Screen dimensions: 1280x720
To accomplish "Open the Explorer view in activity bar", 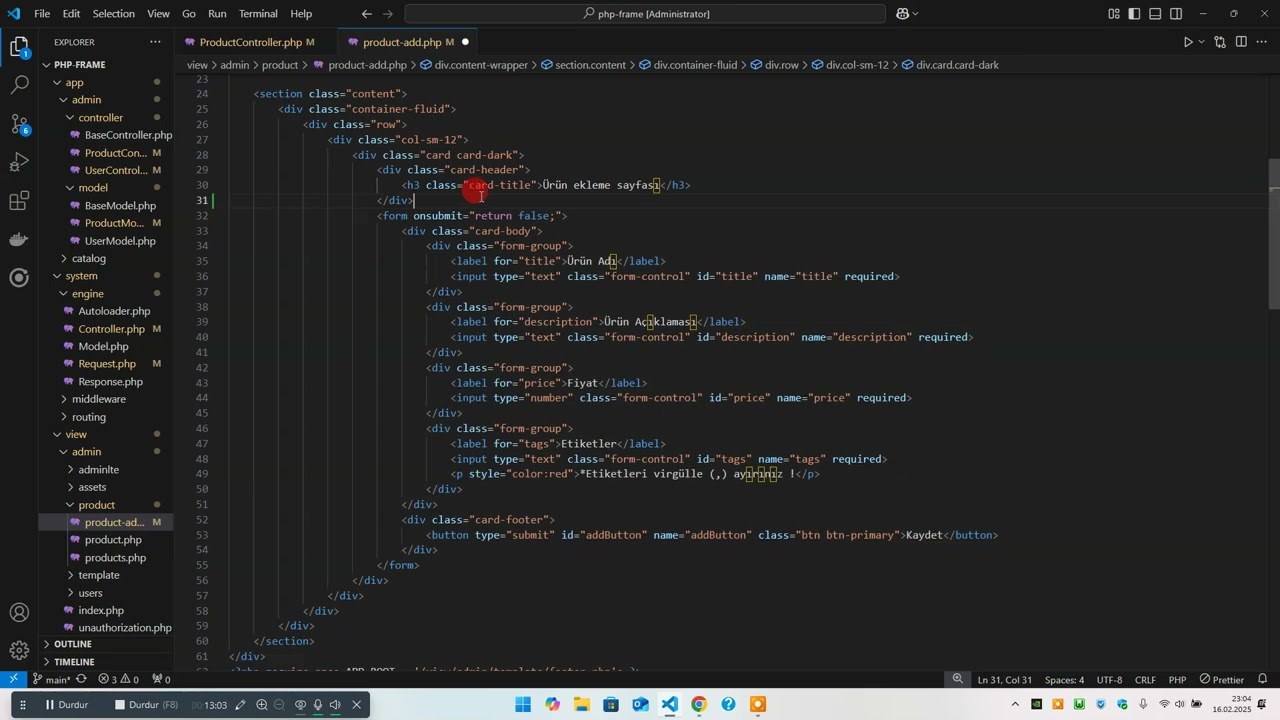I will tap(19, 47).
